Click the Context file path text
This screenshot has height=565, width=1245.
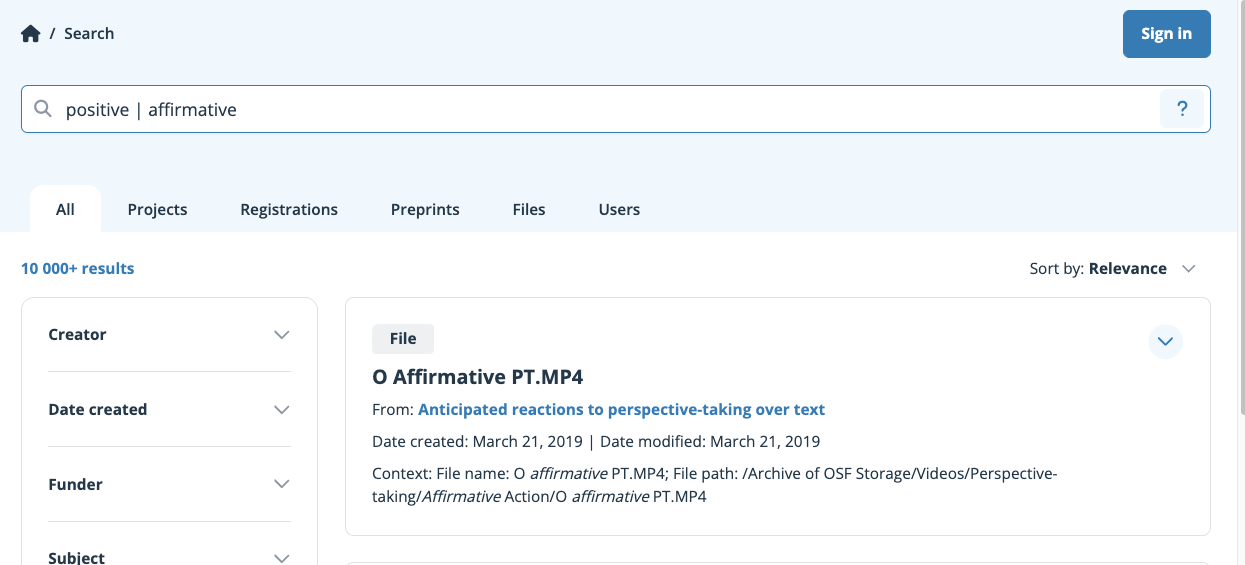coord(714,484)
